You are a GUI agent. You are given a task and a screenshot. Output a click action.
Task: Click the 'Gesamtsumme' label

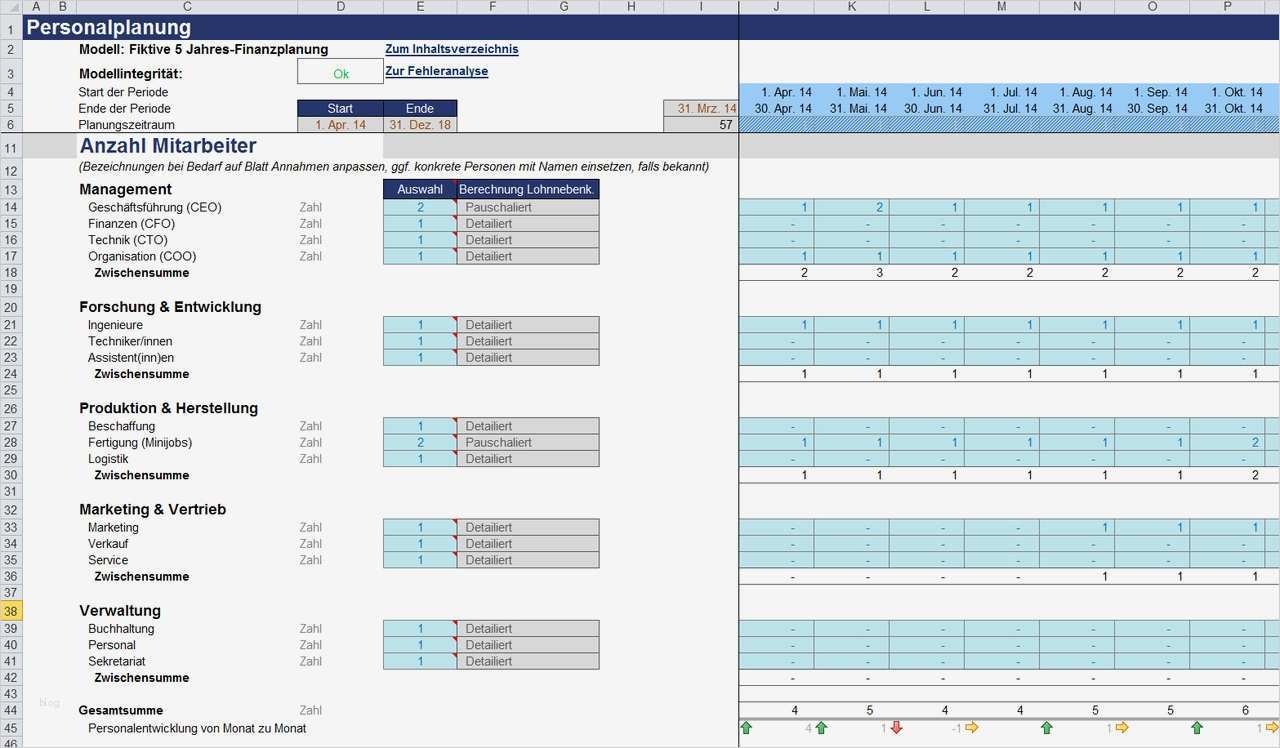[121, 711]
